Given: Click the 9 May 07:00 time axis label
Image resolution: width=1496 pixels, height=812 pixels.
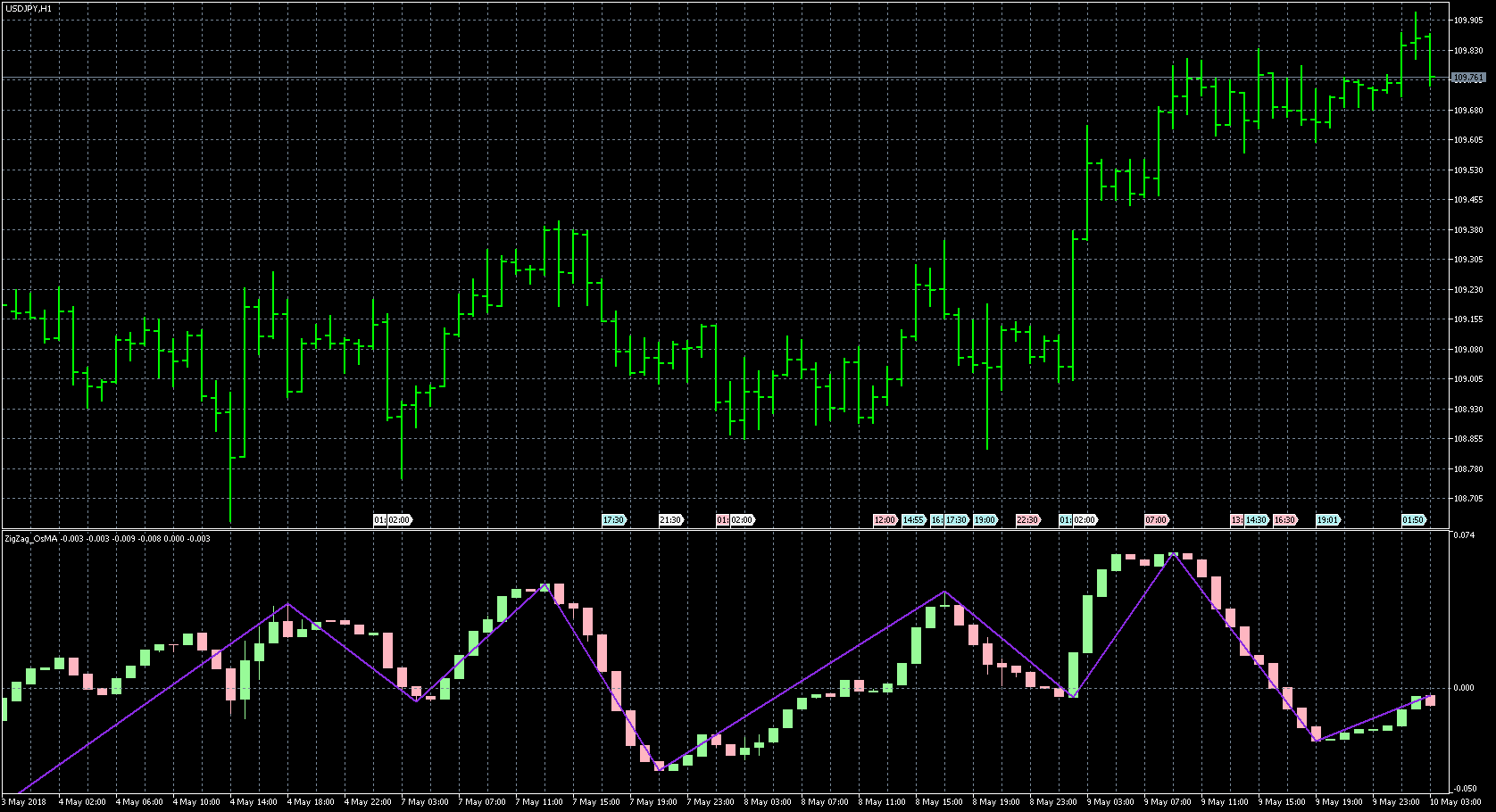Looking at the screenshot, I should (1168, 802).
